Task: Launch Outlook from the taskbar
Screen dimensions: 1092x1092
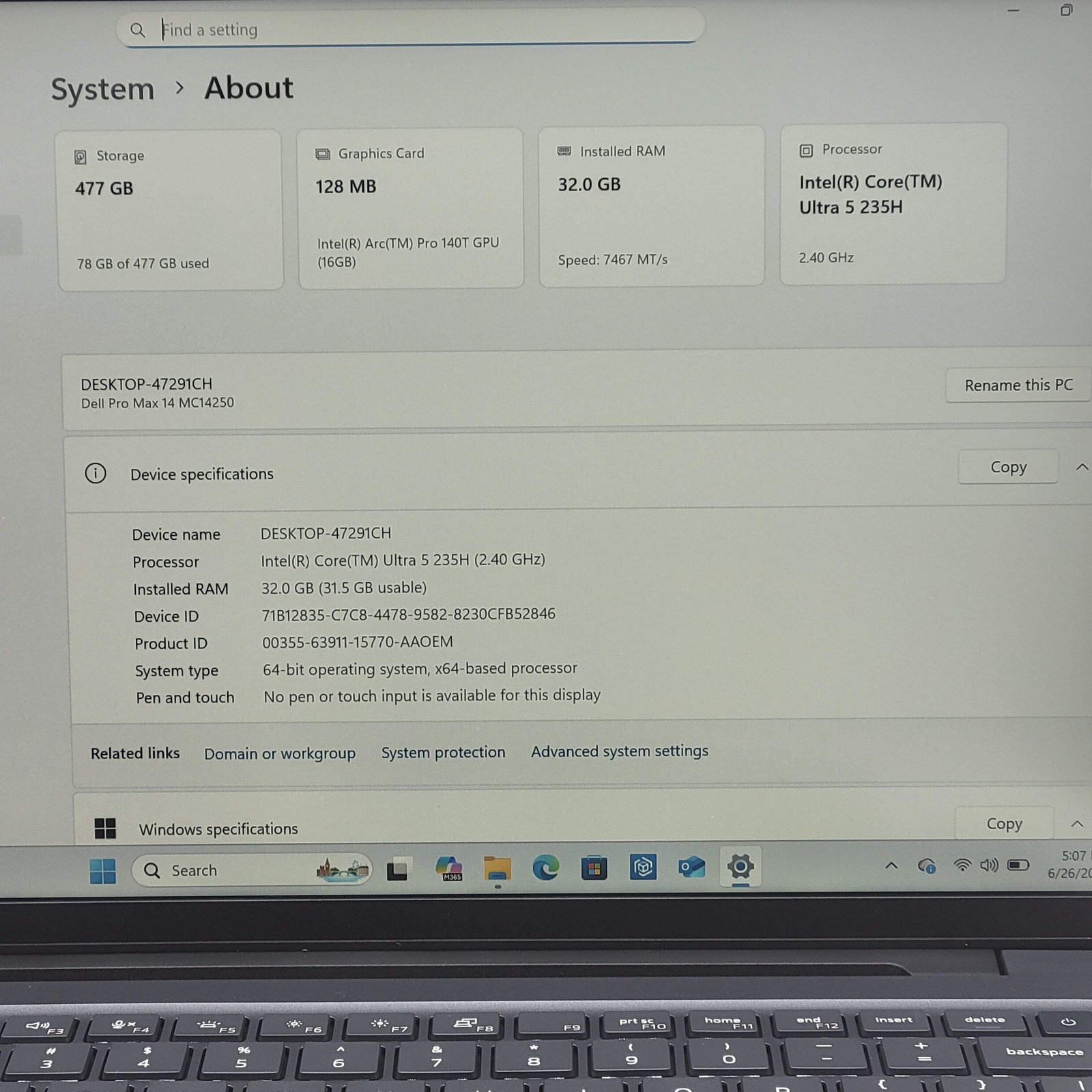Action: (691, 867)
